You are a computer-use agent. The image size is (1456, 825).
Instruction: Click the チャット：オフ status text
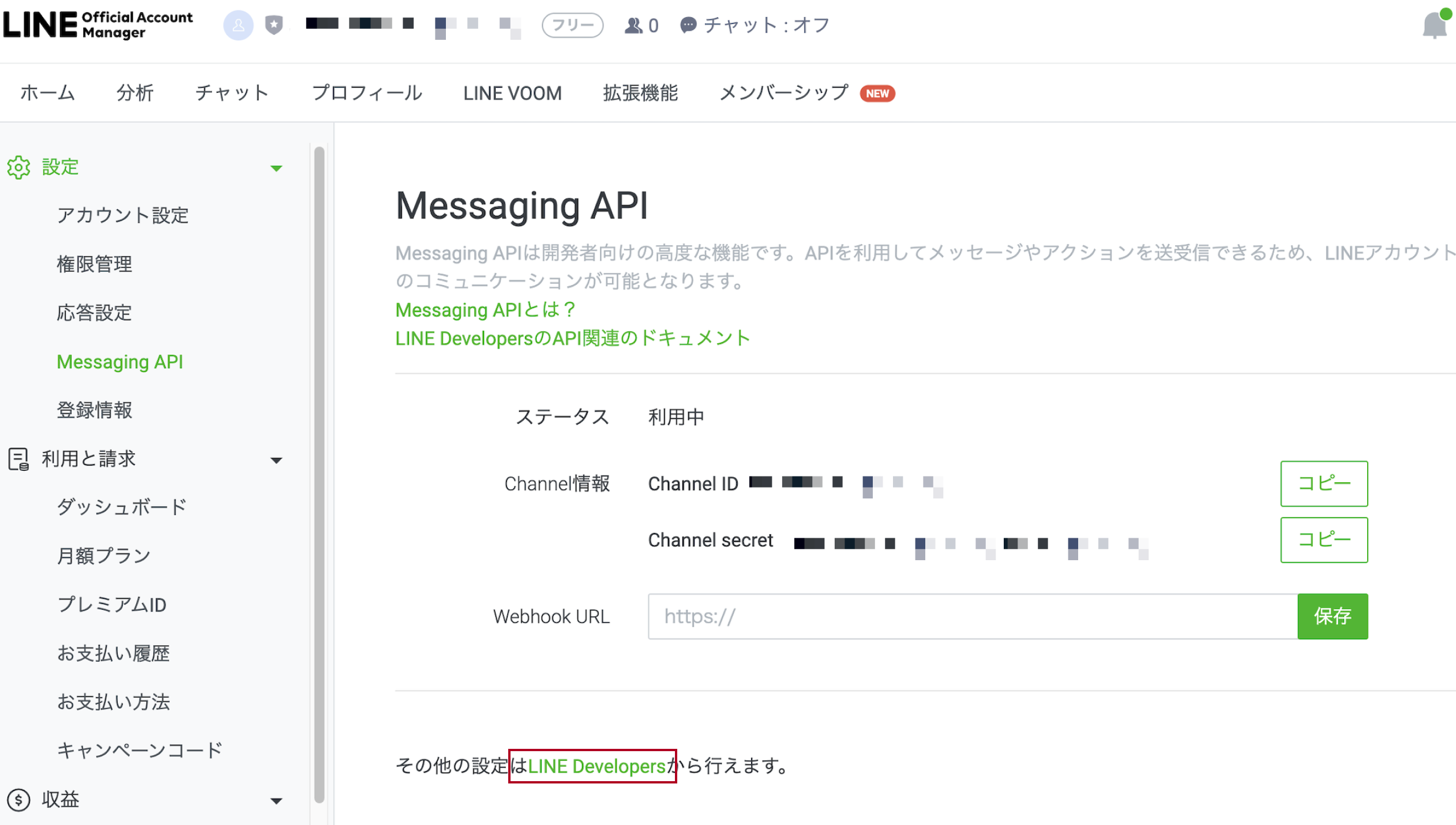767,25
